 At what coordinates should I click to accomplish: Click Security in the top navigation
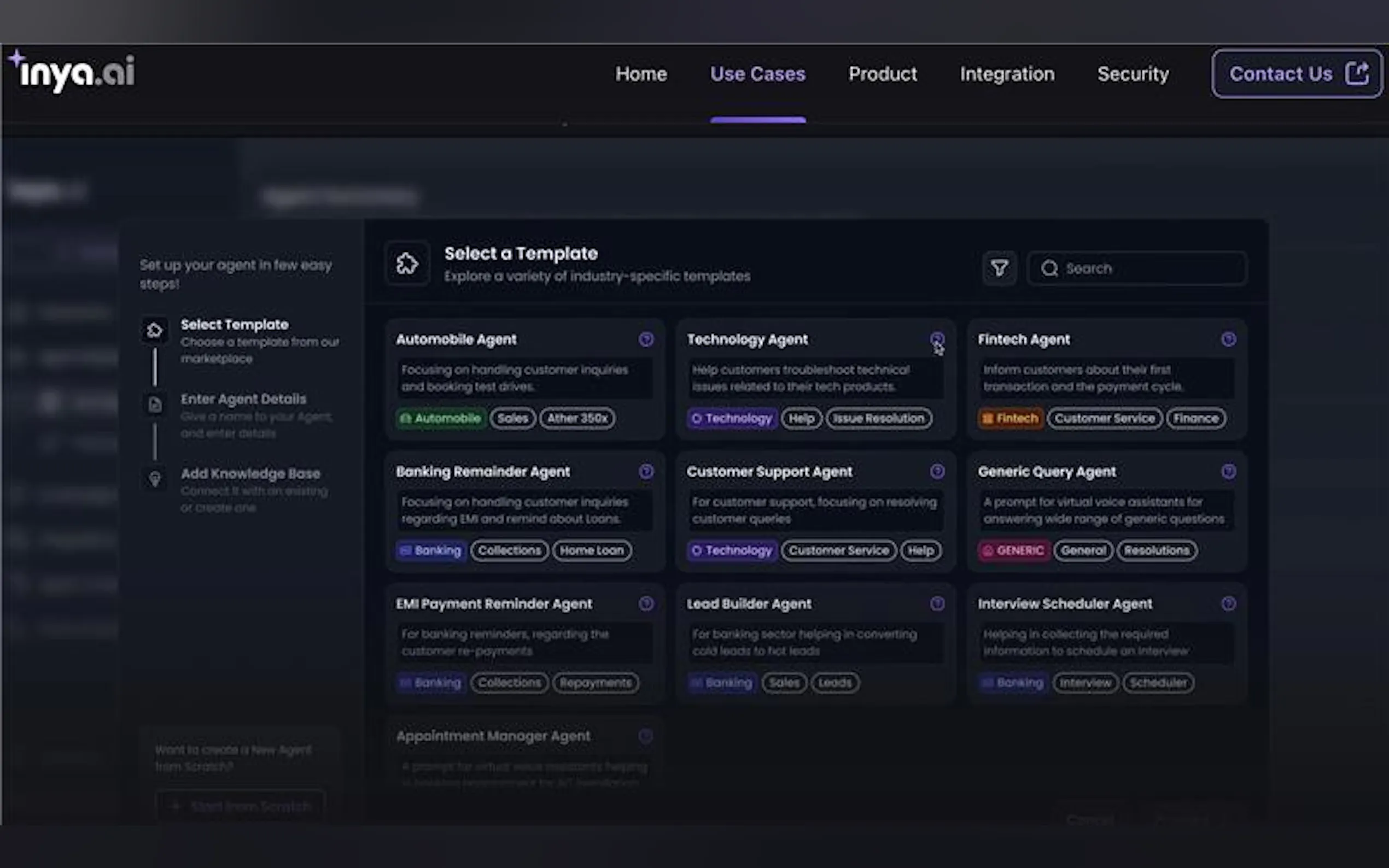click(1133, 74)
